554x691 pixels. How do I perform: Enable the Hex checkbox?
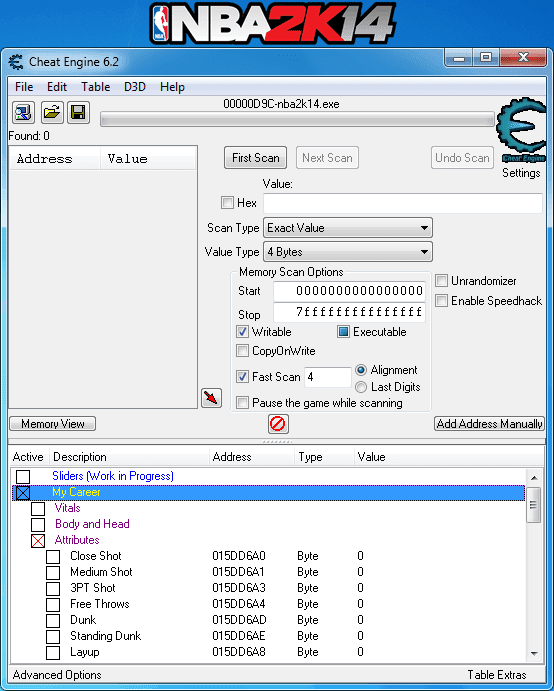click(x=227, y=203)
